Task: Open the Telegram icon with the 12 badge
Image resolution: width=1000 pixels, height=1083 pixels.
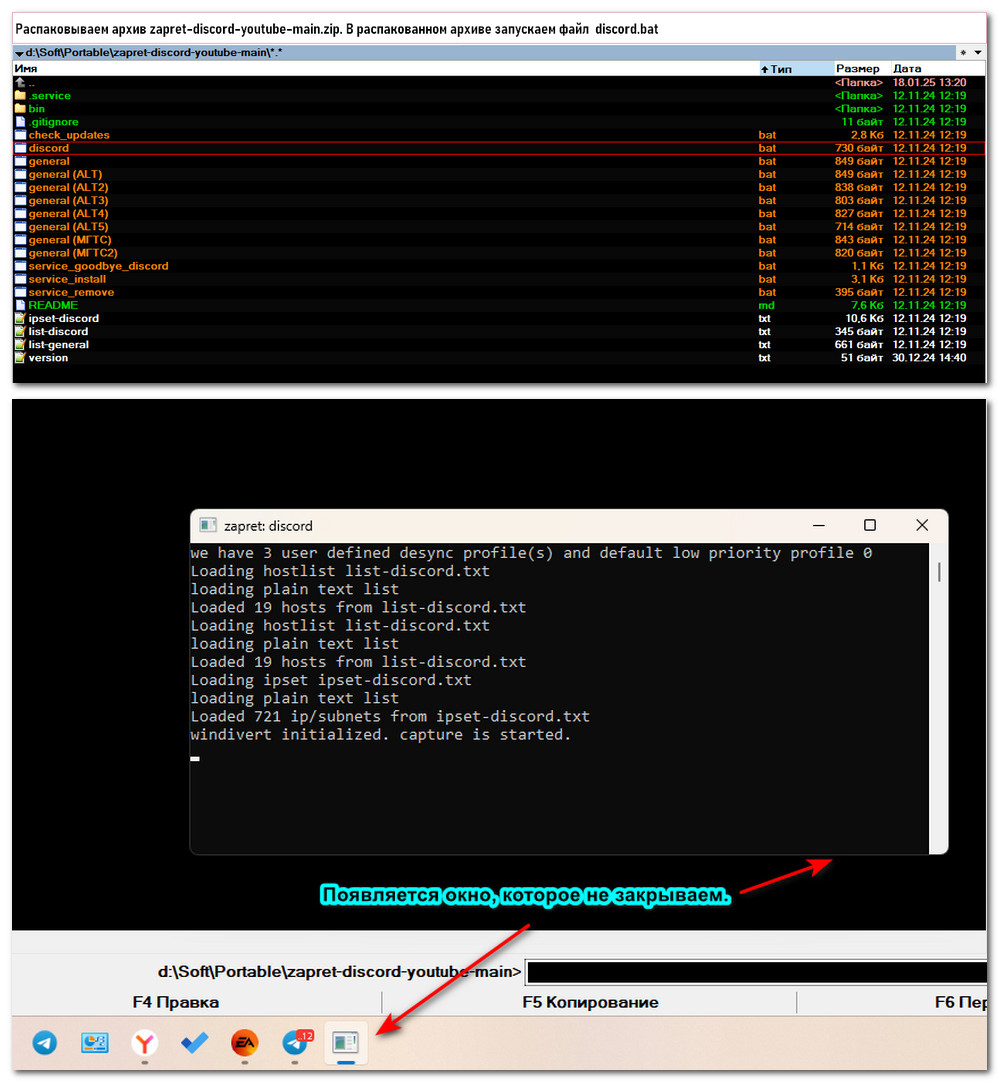Action: [297, 1042]
